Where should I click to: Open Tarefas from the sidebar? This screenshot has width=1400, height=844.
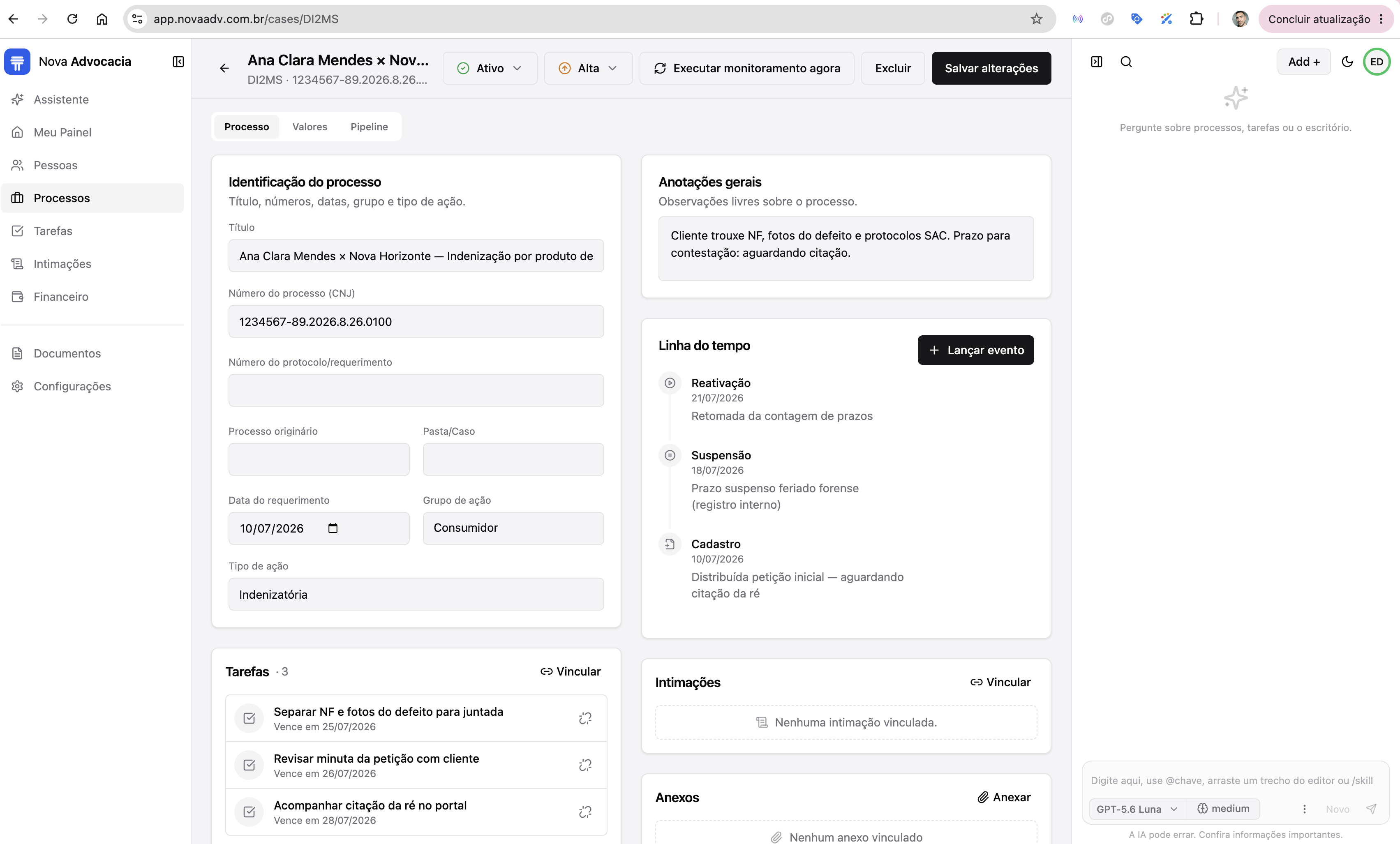point(92,231)
